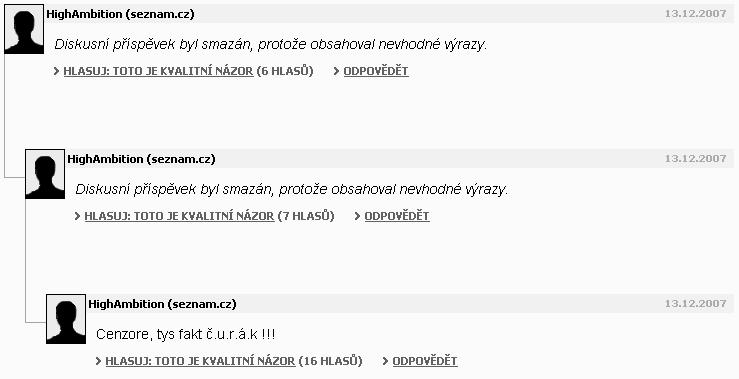Click the 13.12.2007 date of the top comment
The width and height of the screenshot is (739, 379).
pyautogui.click(x=696, y=14)
